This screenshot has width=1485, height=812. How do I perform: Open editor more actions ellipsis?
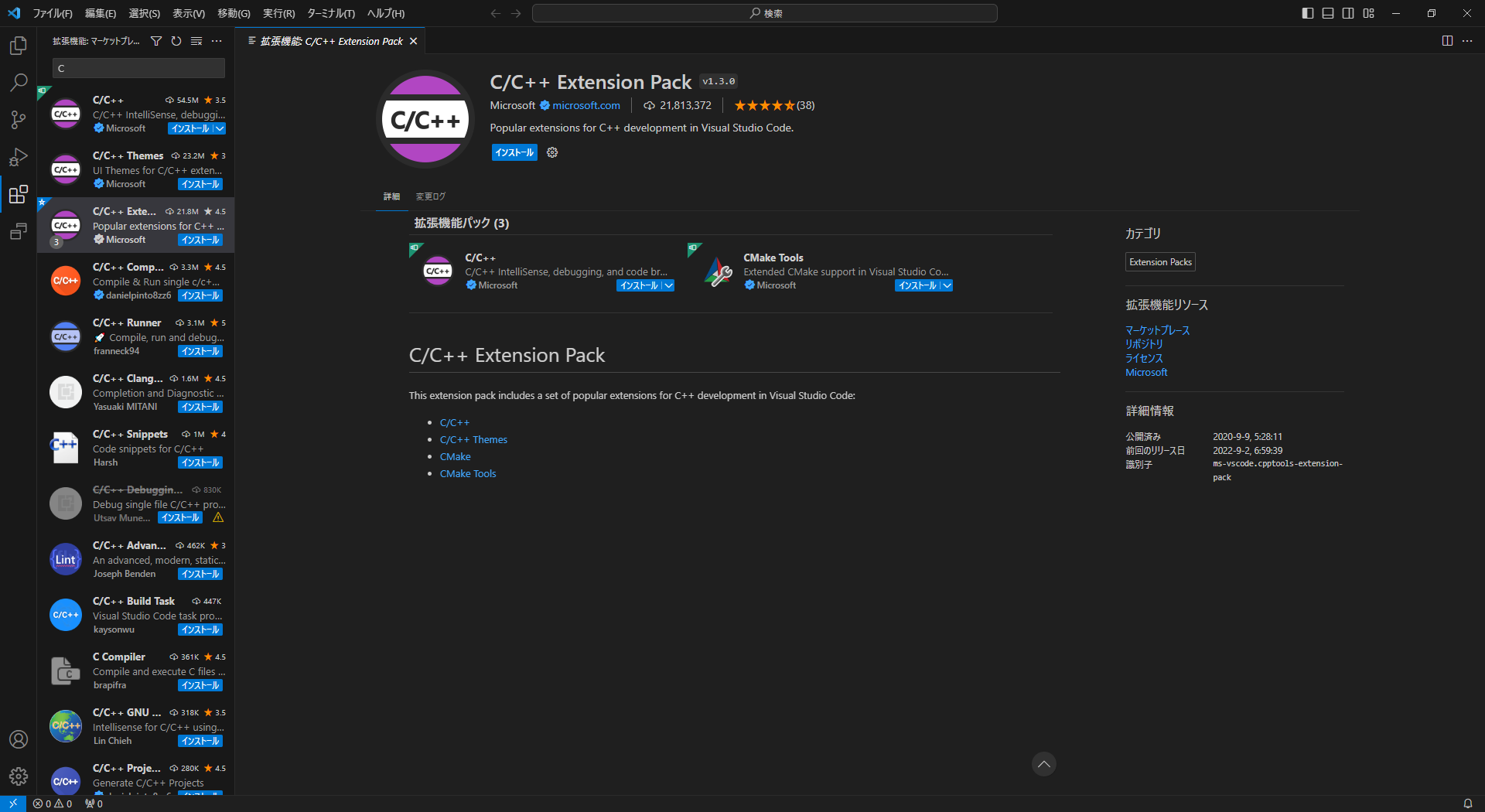point(1467,41)
